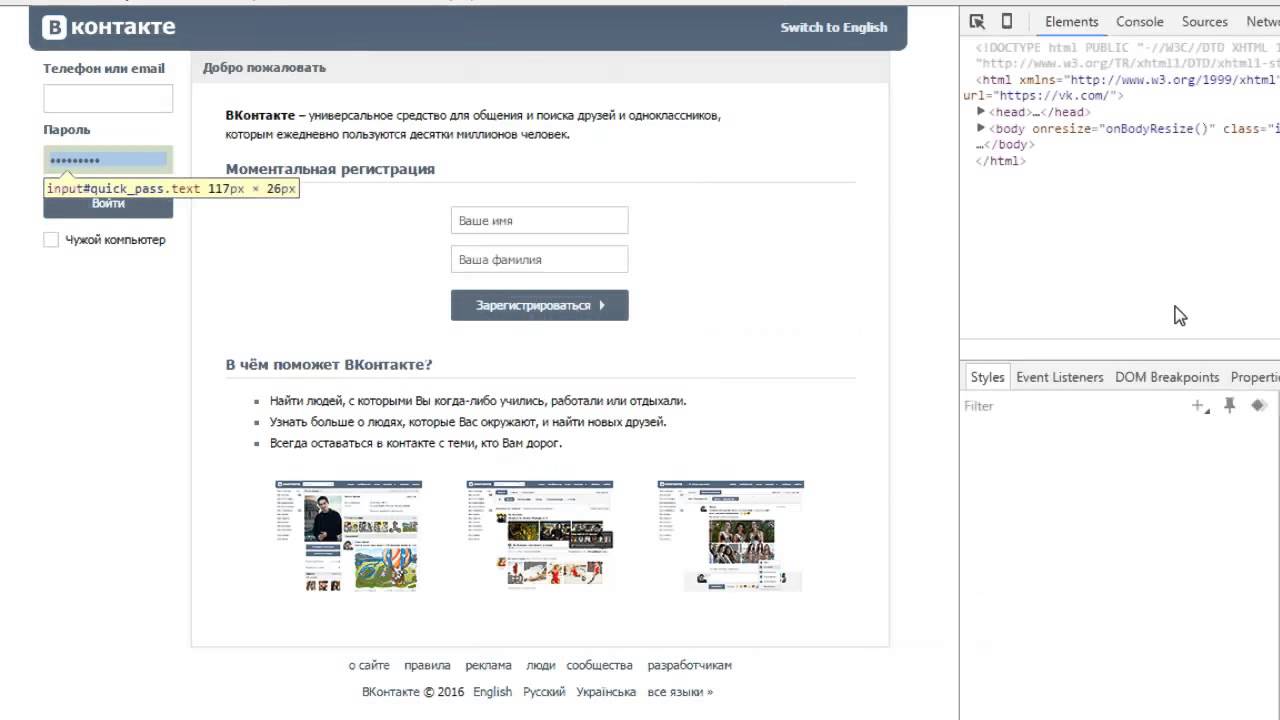Image resolution: width=1280 pixels, height=720 pixels.
Task: Expand the body node in the DOM tree
Action: pyautogui.click(x=981, y=128)
